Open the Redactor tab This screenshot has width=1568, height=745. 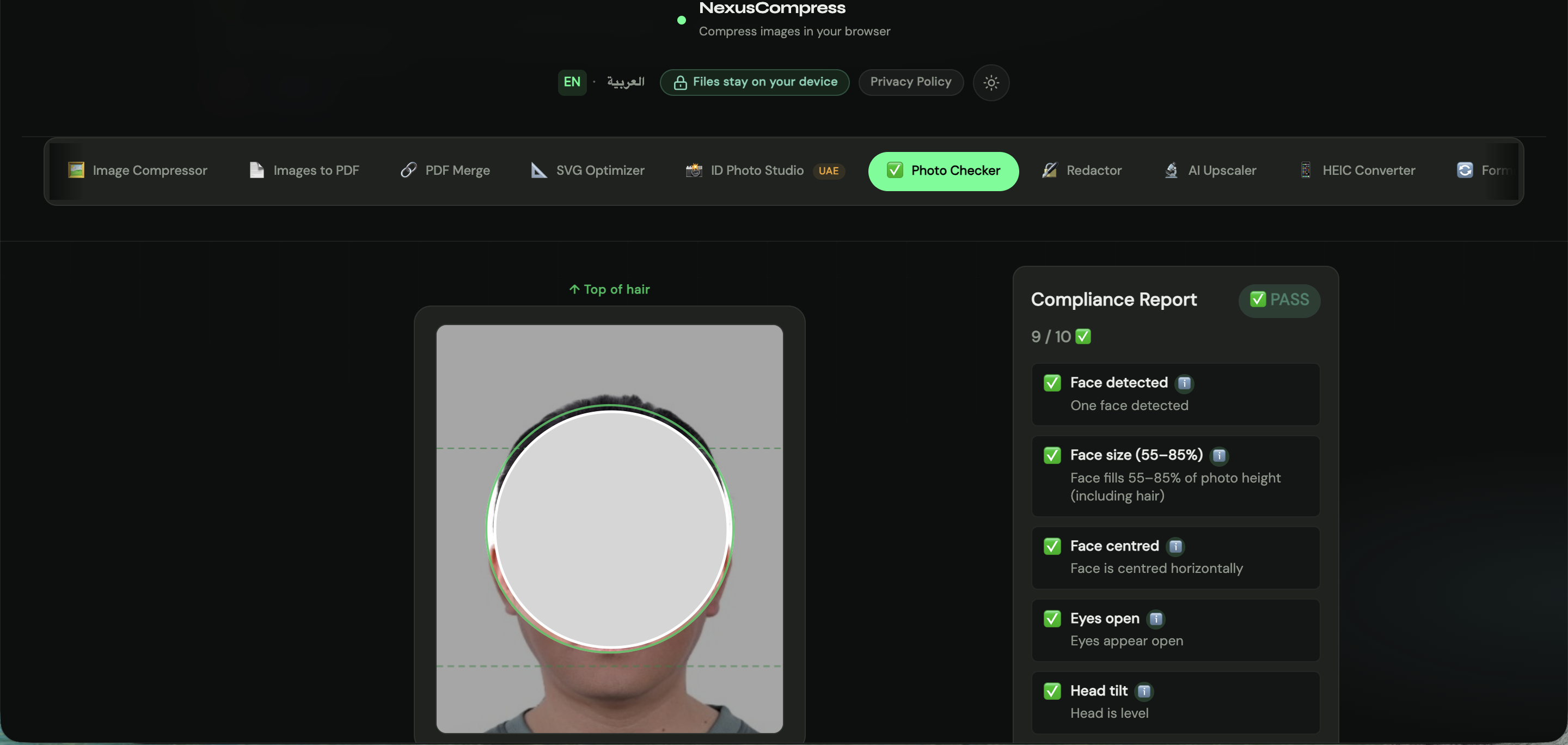[x=1082, y=170]
